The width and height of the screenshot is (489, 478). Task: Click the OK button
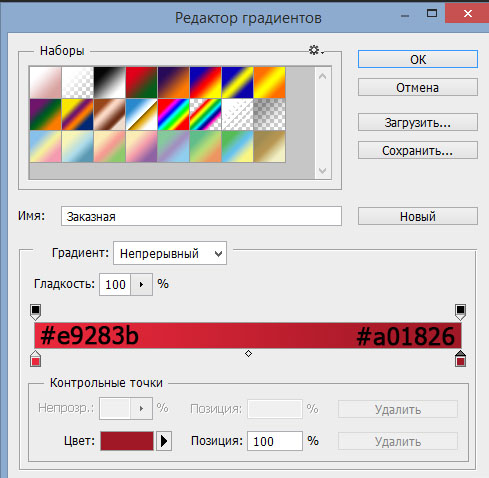tap(418, 59)
